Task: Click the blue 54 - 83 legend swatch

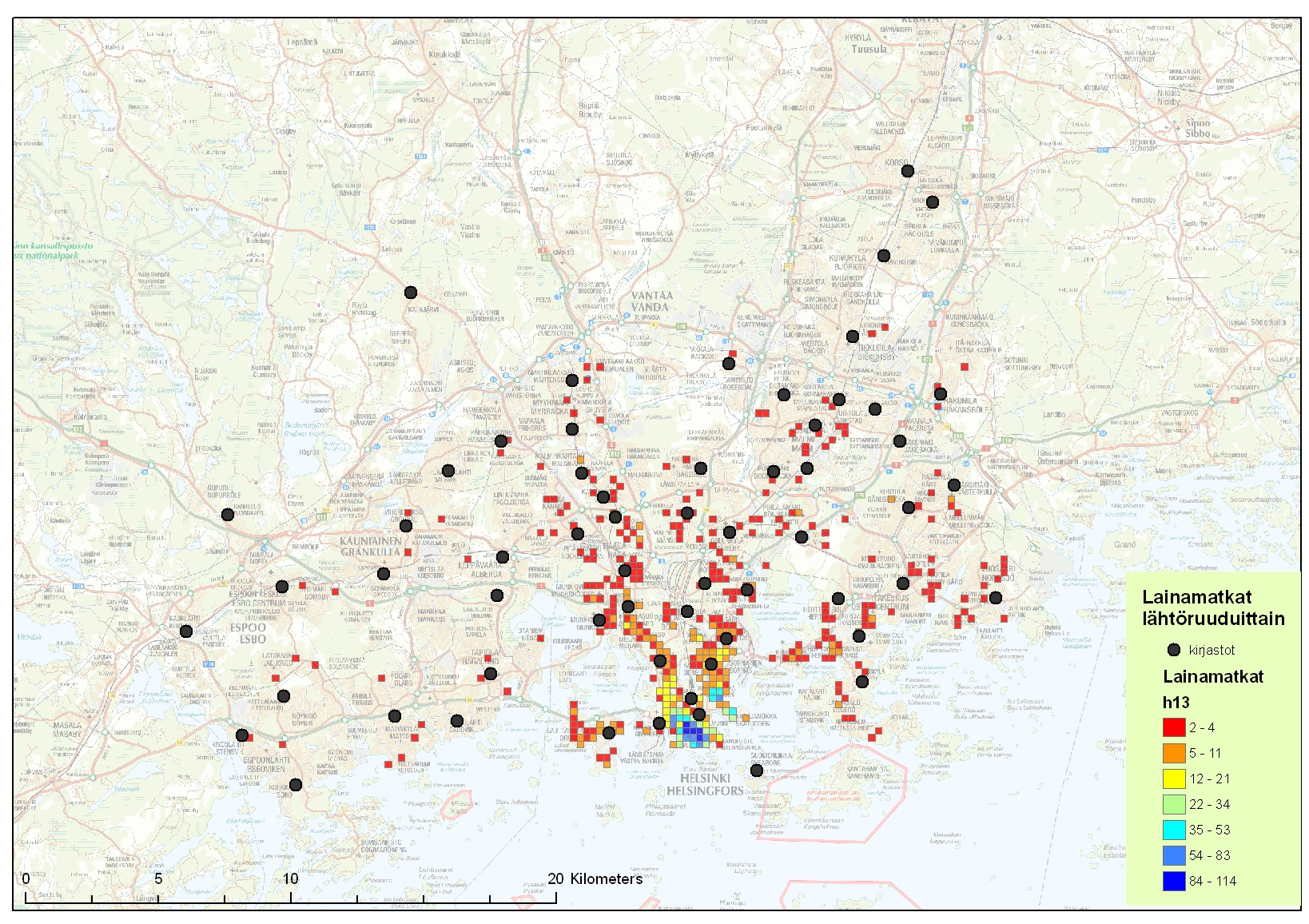Action: 1173,855
